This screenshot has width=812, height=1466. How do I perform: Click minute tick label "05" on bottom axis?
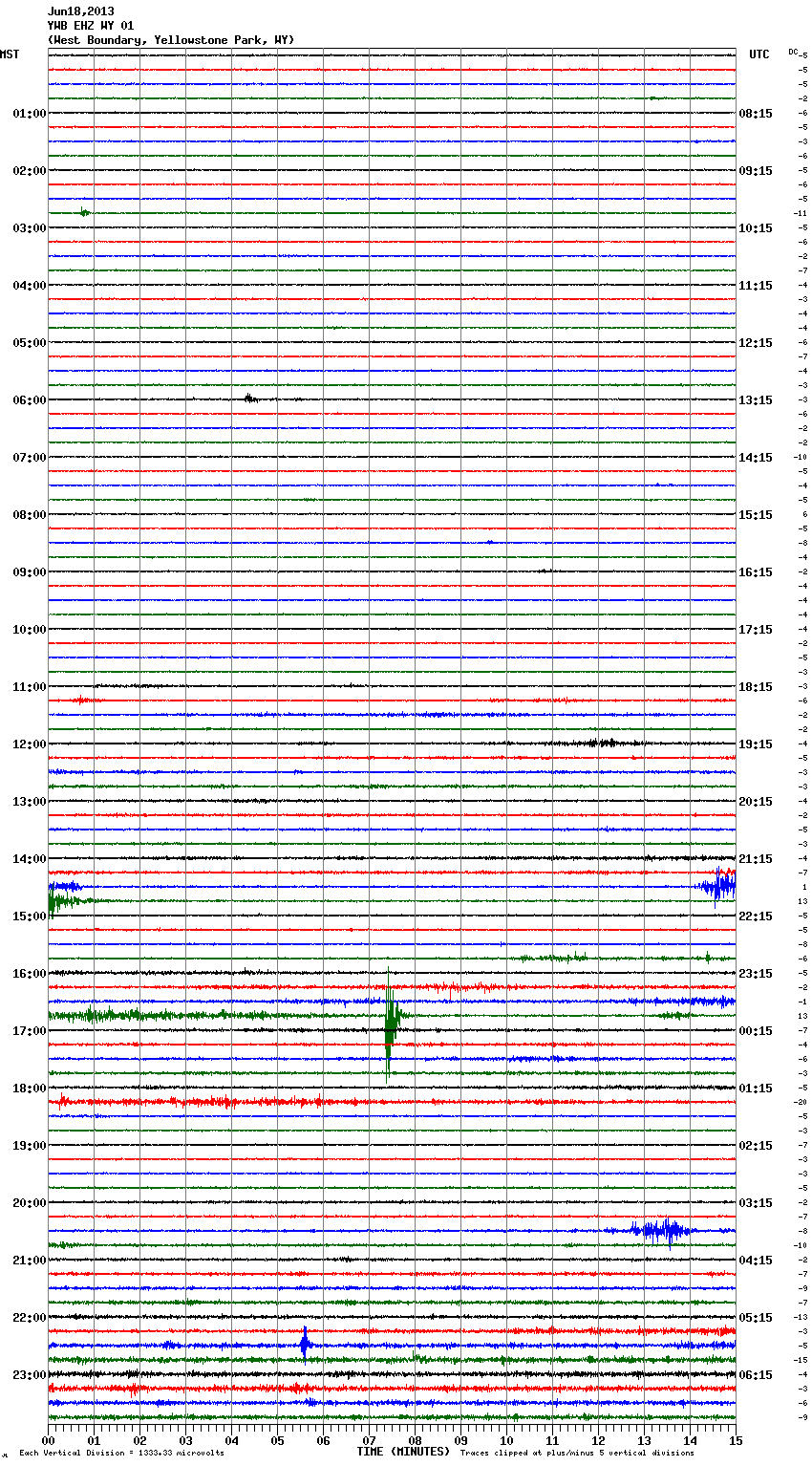(278, 1440)
